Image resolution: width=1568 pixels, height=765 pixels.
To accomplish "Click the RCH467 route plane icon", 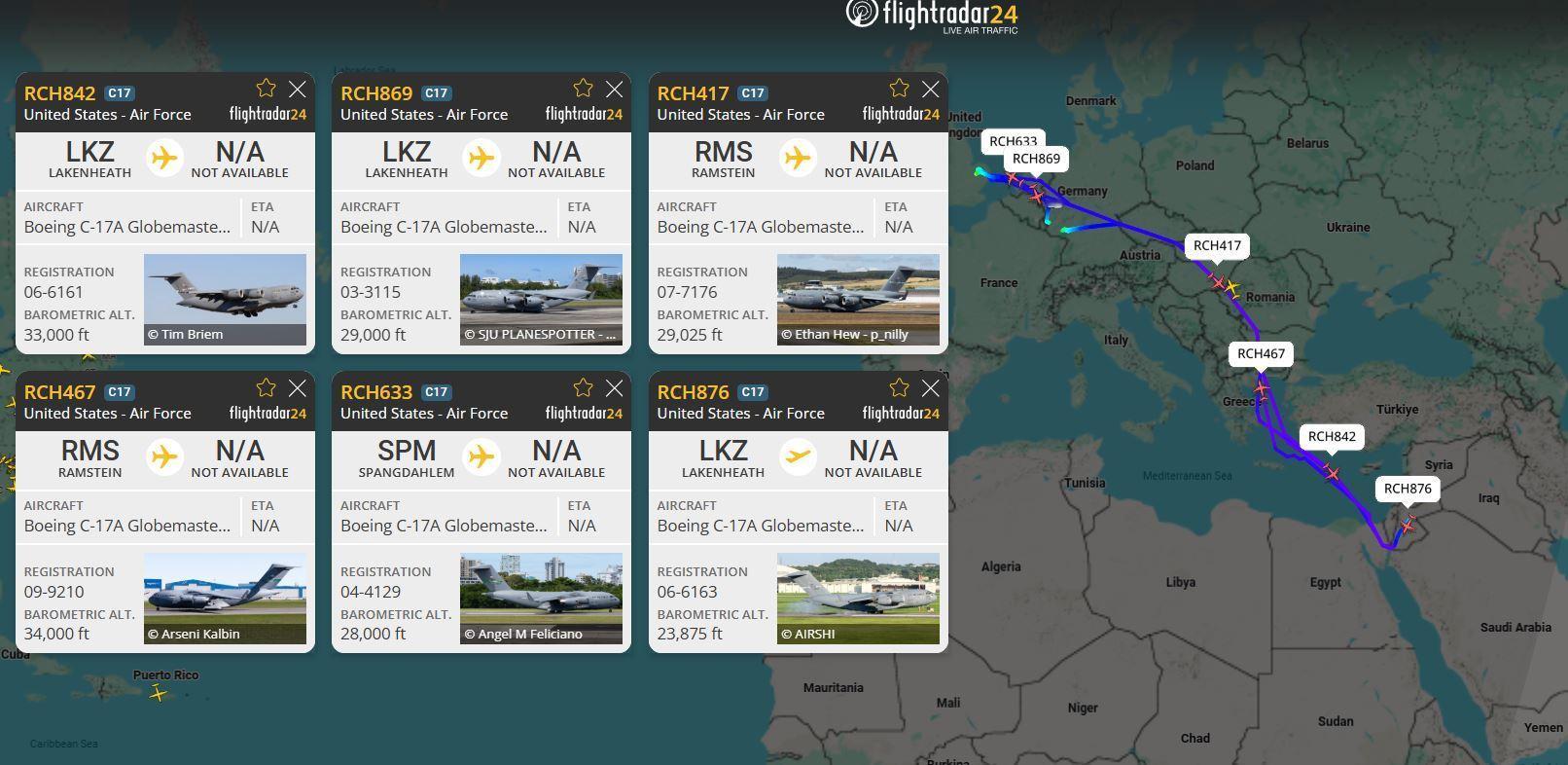I will click(165, 456).
